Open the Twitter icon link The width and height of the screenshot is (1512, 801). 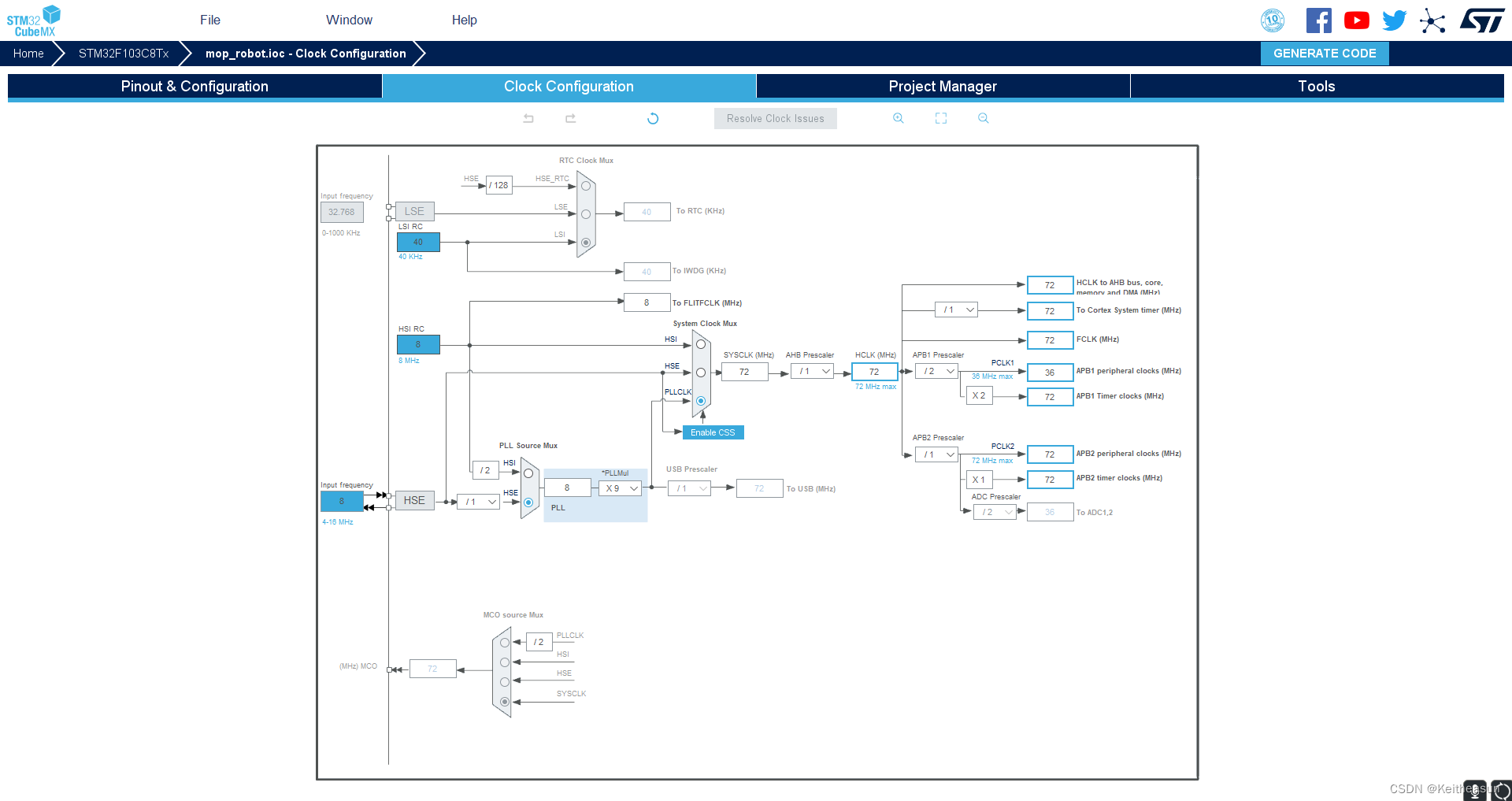(x=1394, y=20)
